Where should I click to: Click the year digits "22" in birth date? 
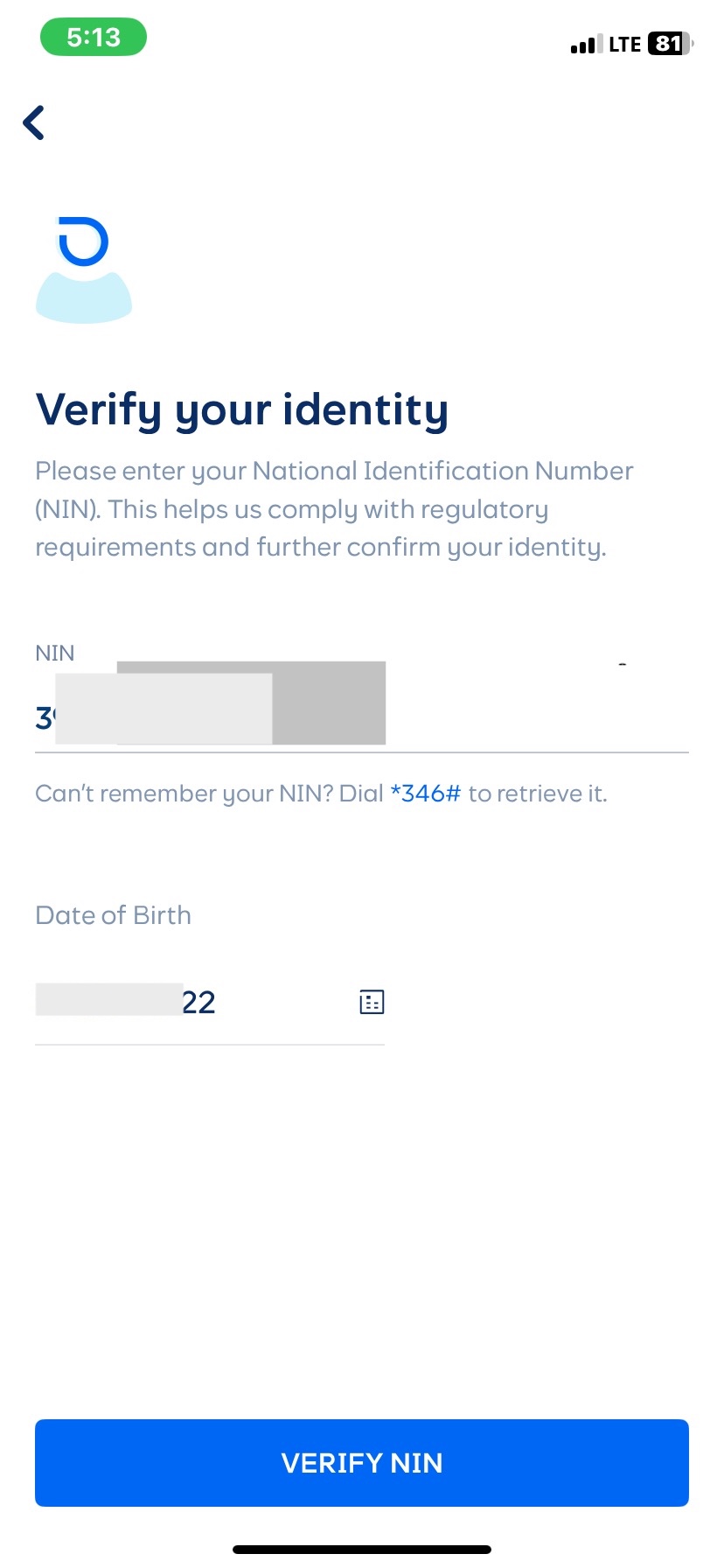[198, 1002]
